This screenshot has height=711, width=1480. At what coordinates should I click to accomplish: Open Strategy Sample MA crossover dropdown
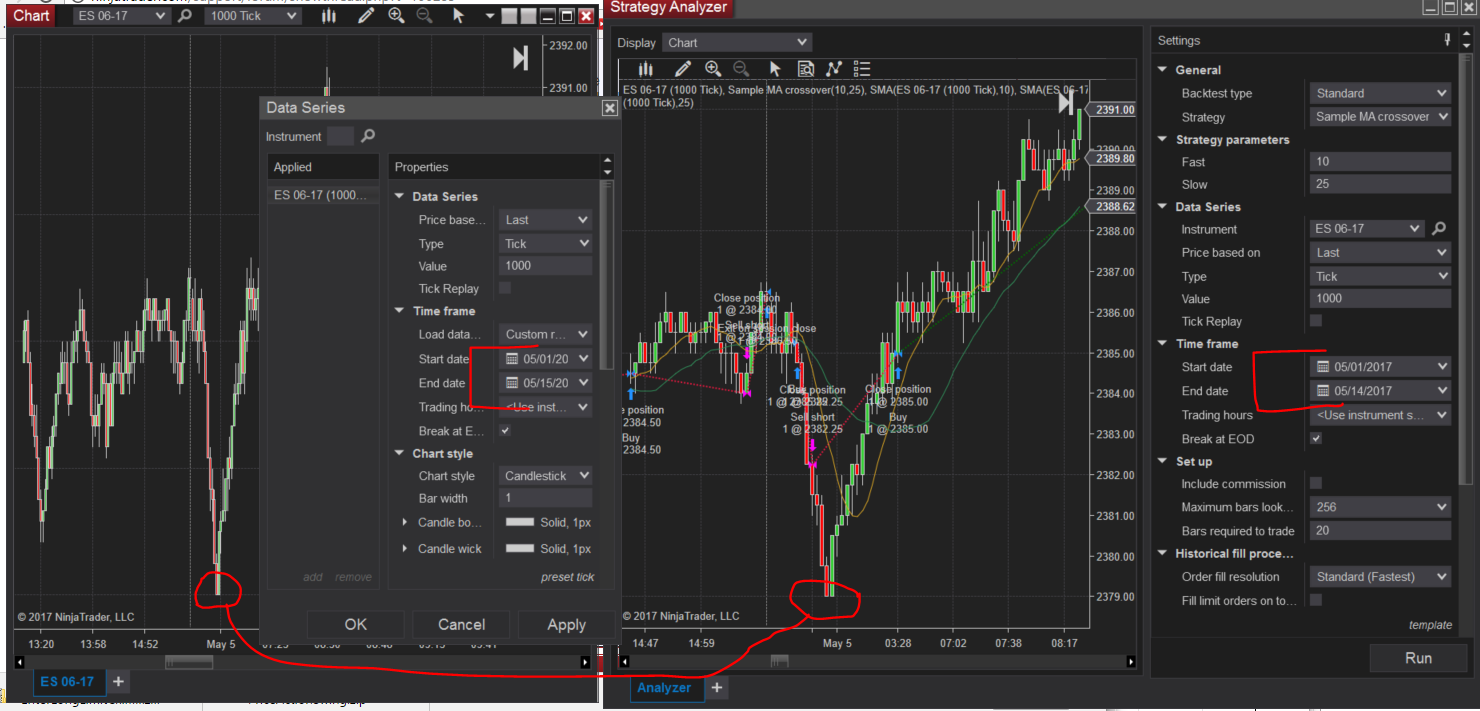(x=1380, y=117)
